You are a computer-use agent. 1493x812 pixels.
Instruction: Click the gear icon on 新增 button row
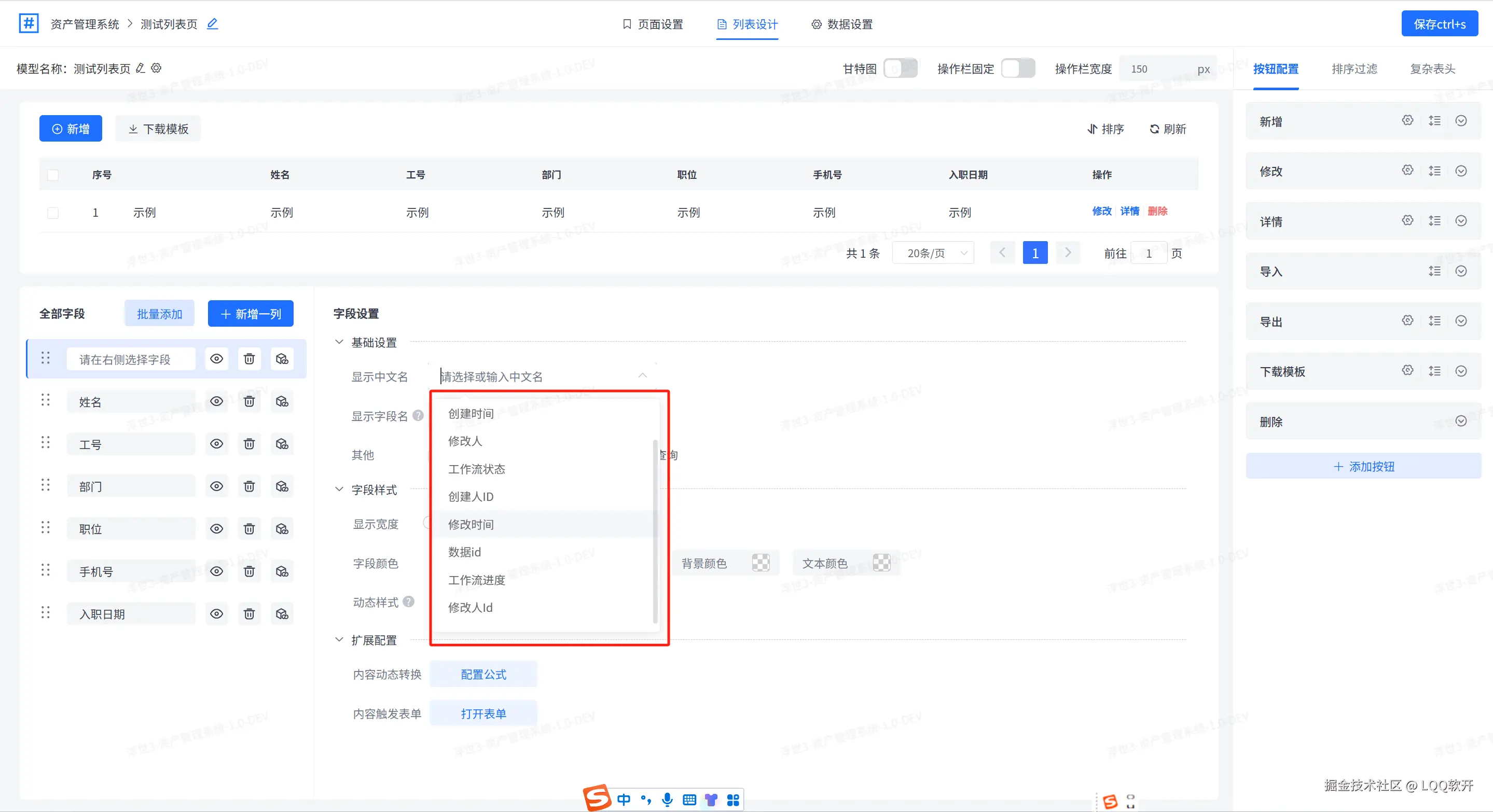pyautogui.click(x=1407, y=120)
